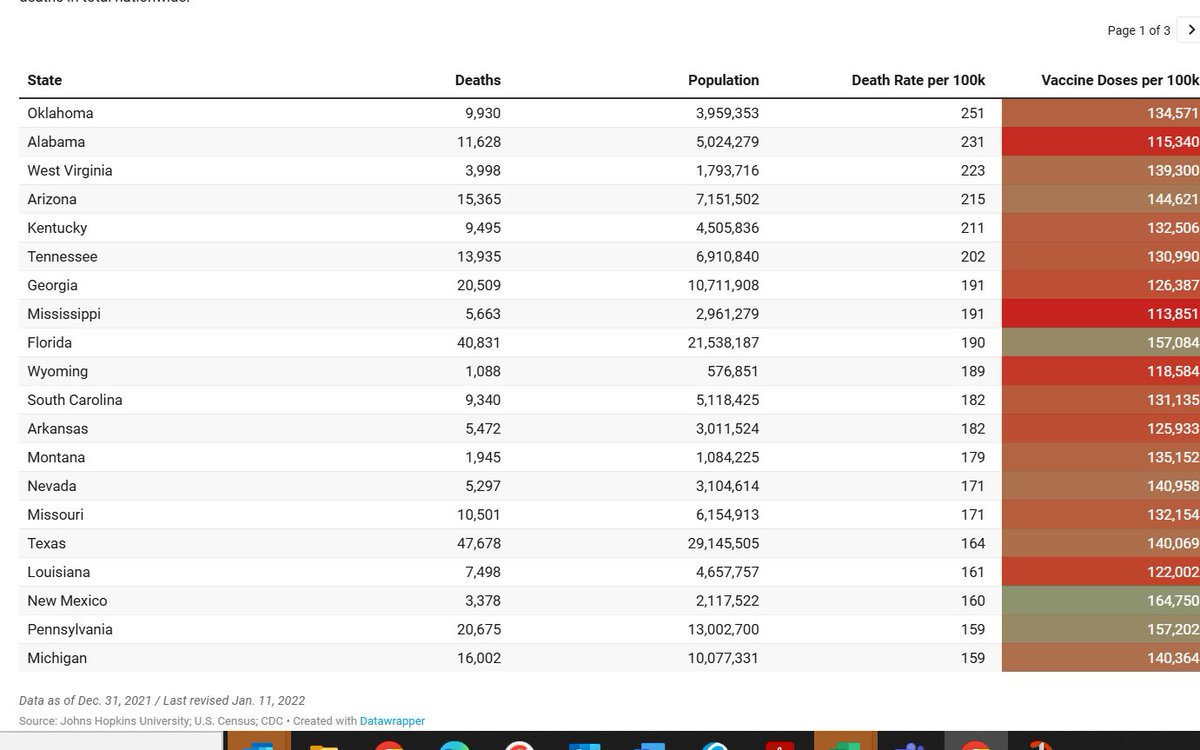
Task: Click the Georgia state name
Action: click(52, 285)
